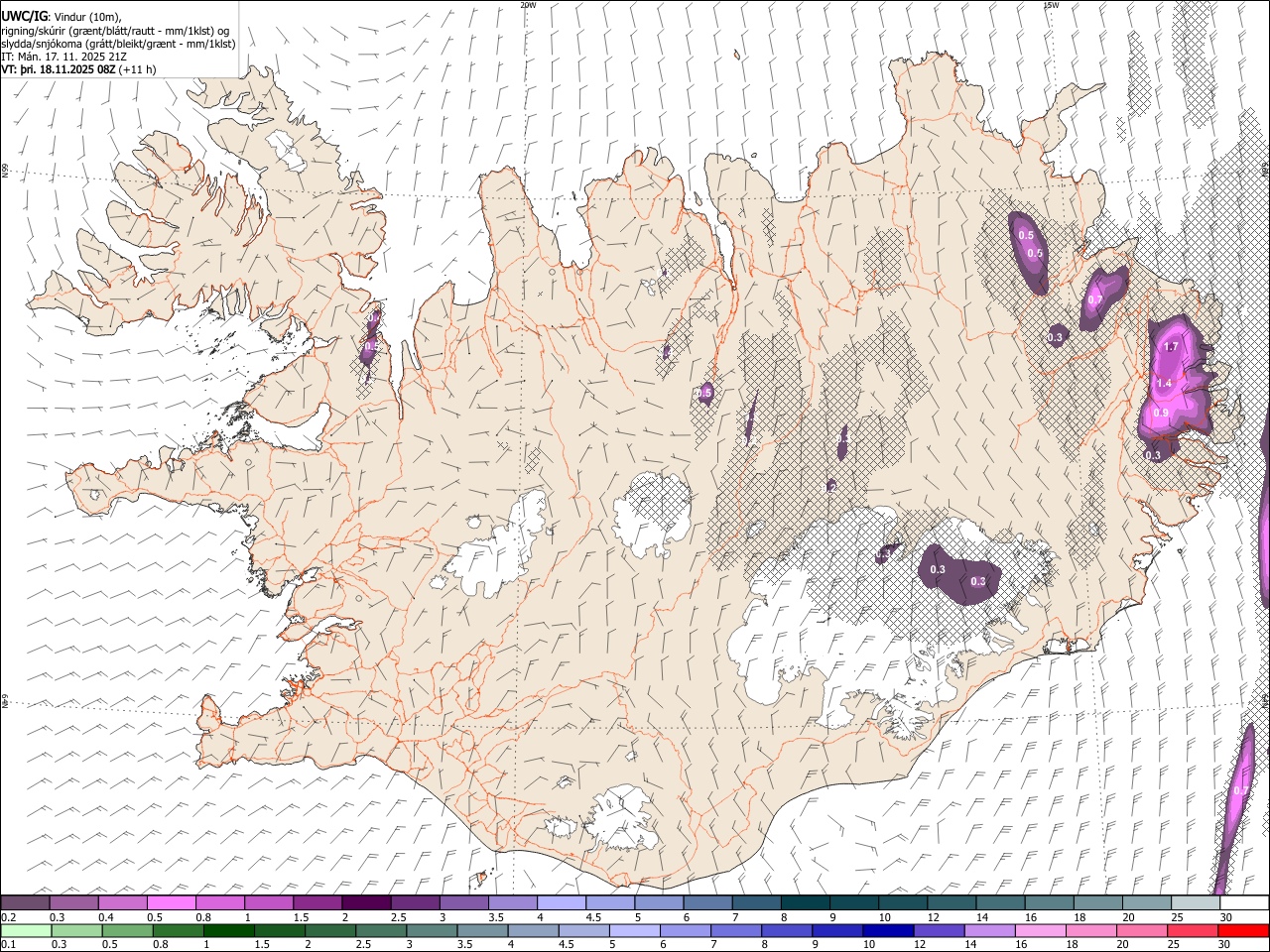Click the pink rain swatch between 18 and 20
The image size is (1270, 952).
tap(1089, 930)
